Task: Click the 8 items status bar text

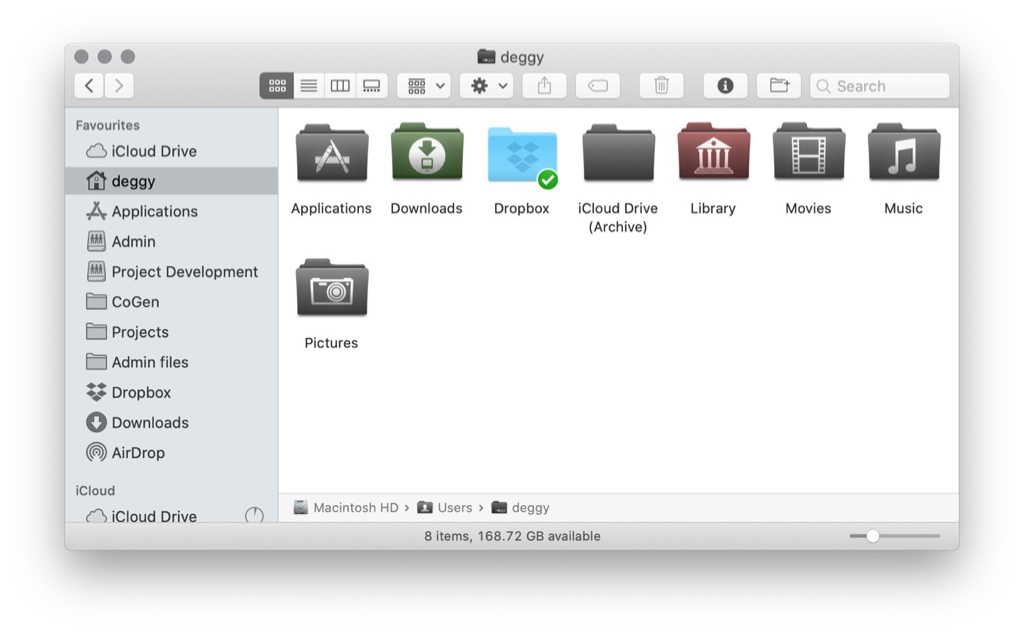Action: point(513,536)
